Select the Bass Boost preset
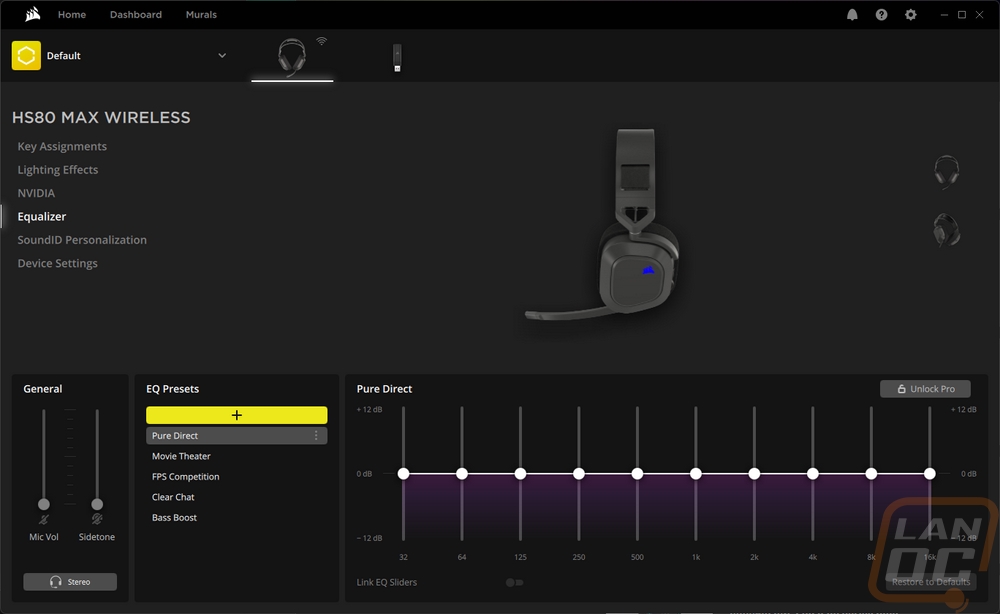This screenshot has height=614, width=1000. point(174,518)
